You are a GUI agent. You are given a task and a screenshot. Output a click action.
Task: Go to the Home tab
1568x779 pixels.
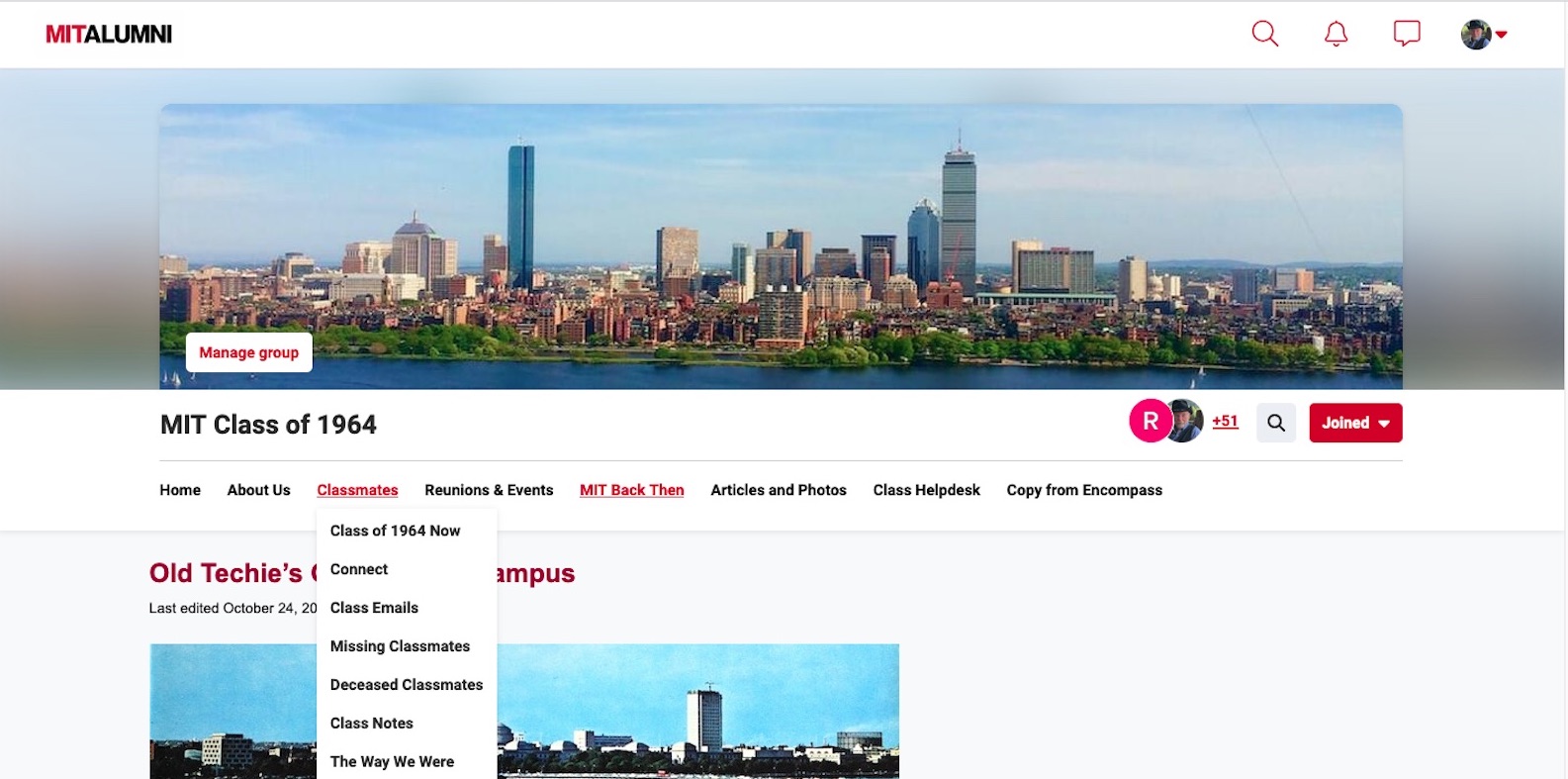pyautogui.click(x=180, y=490)
